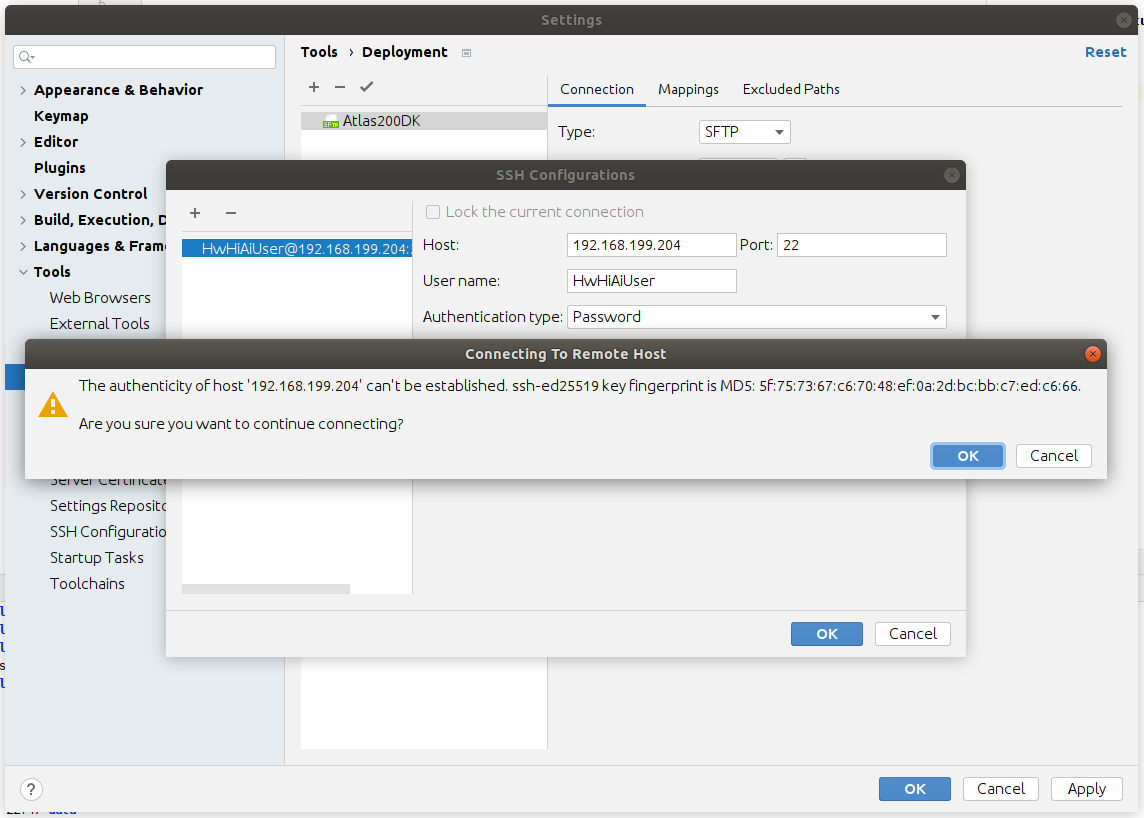
Task: Click the search magnifier icon in Settings
Action: (x=26, y=57)
